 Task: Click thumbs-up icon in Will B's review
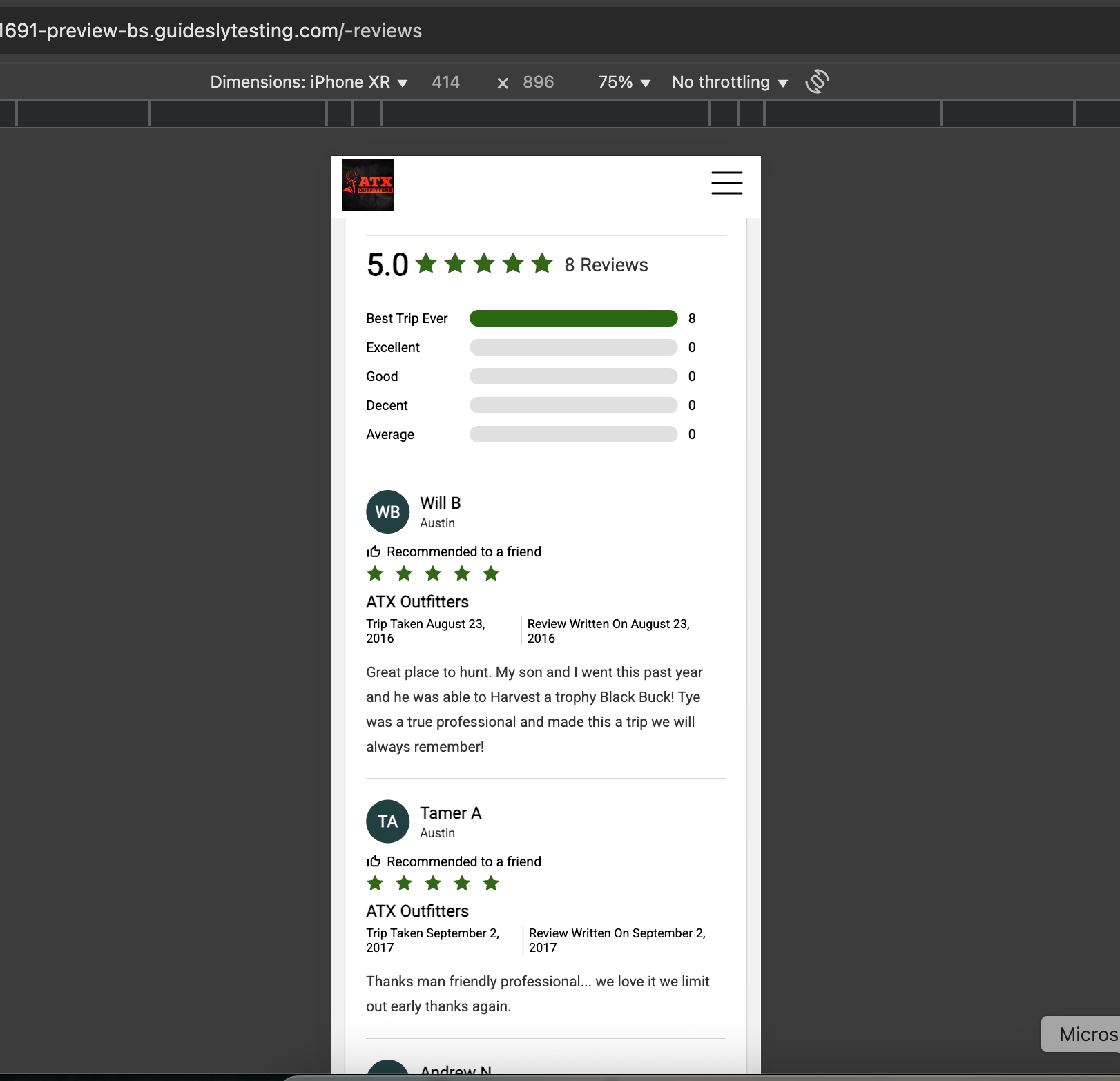point(374,552)
